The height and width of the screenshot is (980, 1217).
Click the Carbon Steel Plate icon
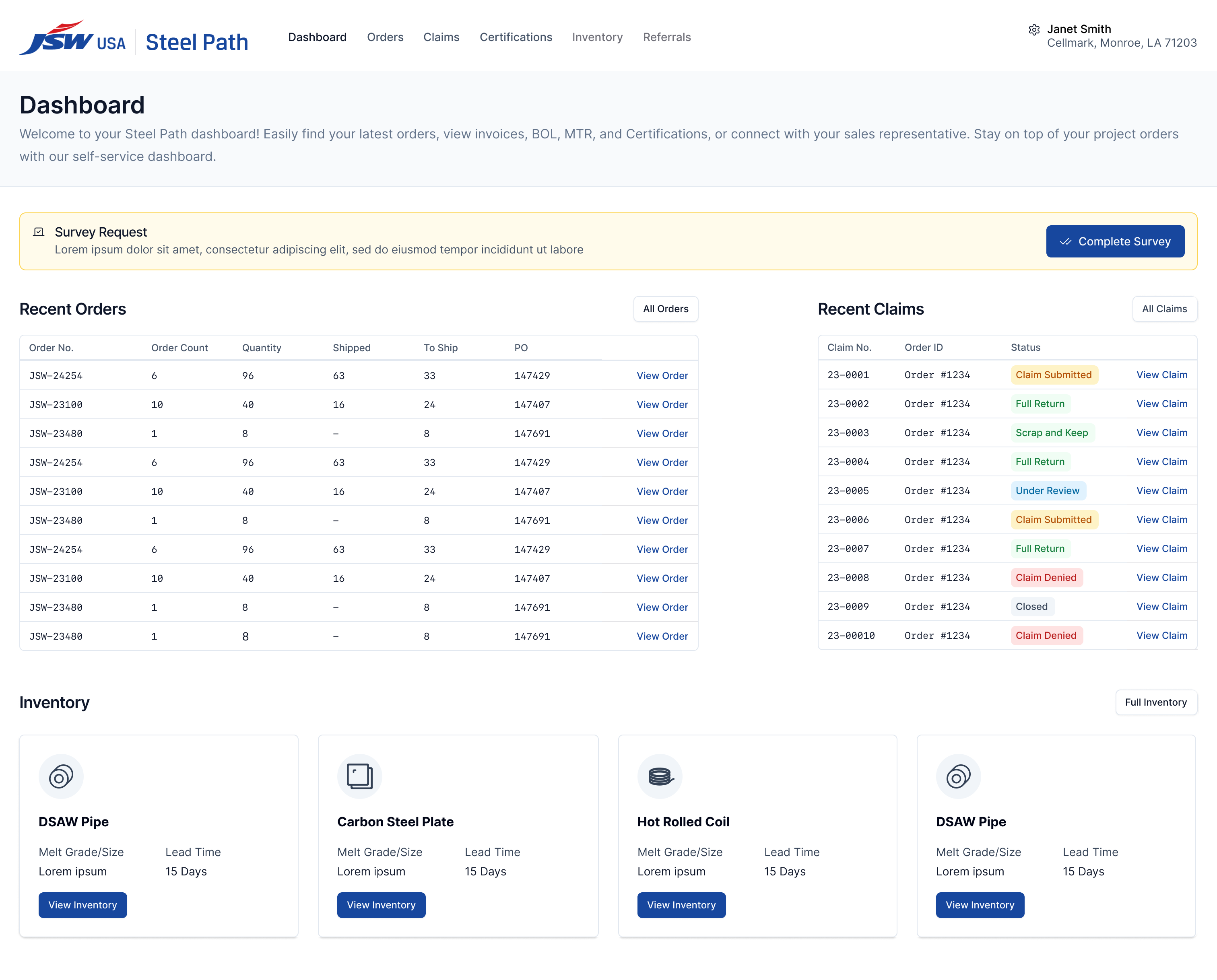[x=359, y=776]
